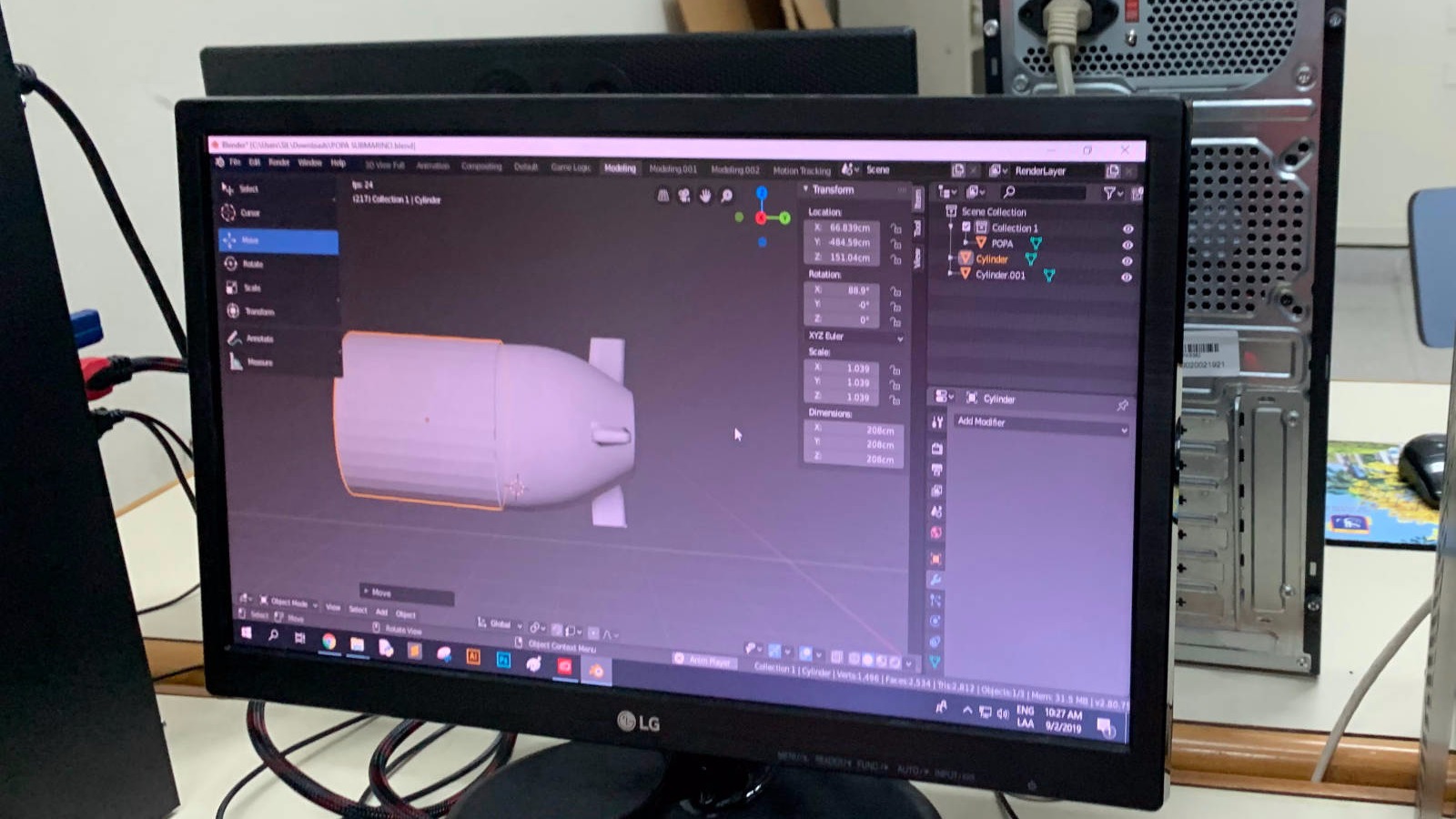Hide Cylinder object with eye icon
This screenshot has width=1456, height=819.
[x=1127, y=261]
